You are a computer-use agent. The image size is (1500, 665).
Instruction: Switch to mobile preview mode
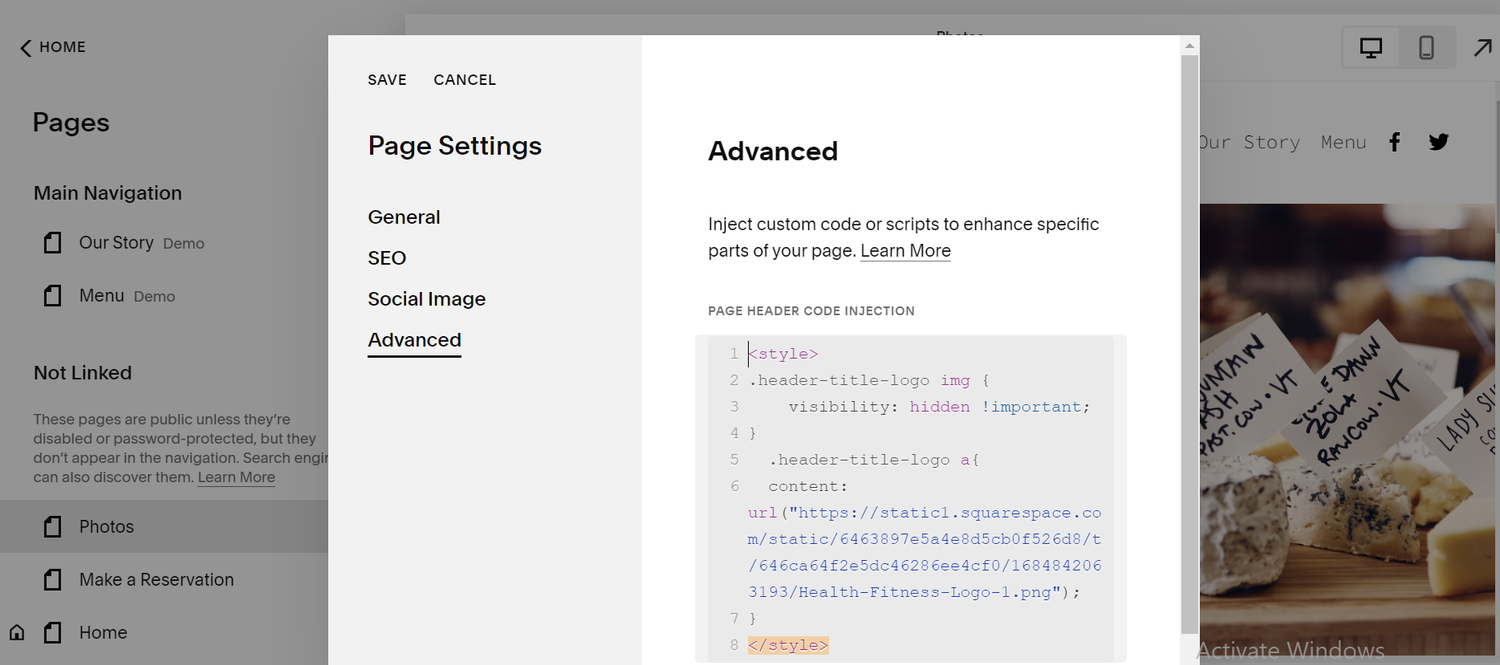click(x=1426, y=46)
